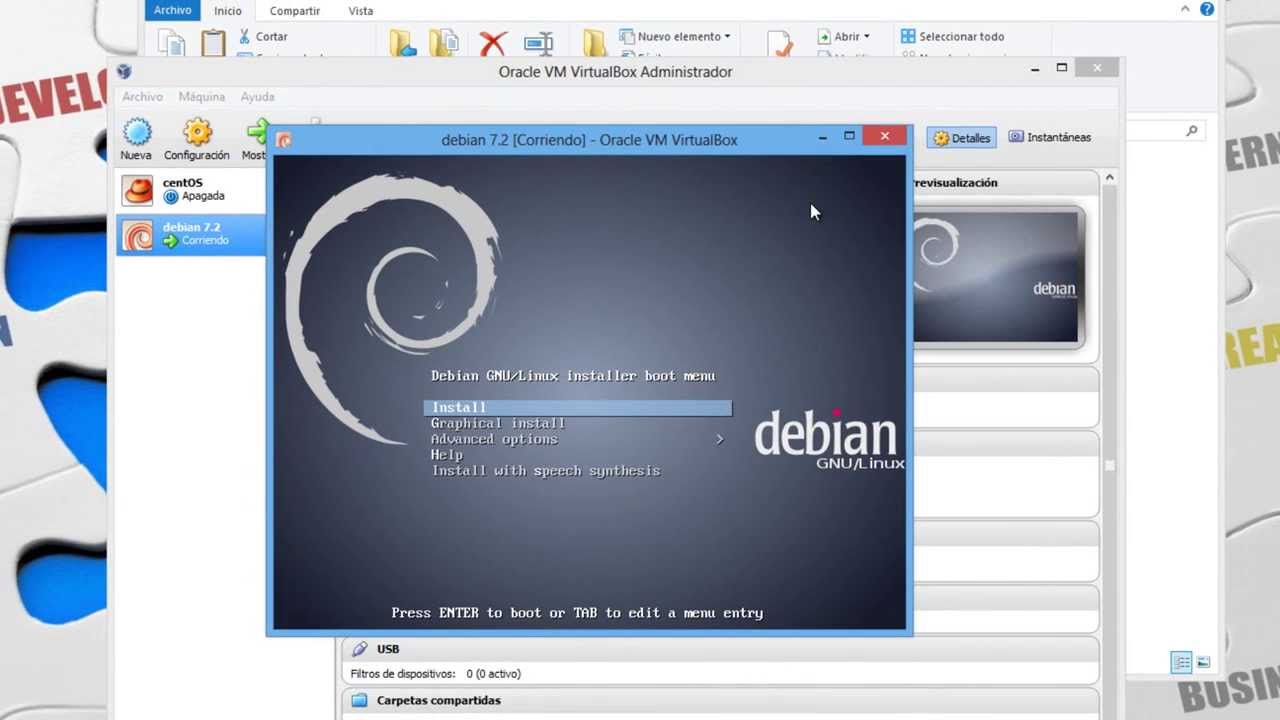Select the debian 7.2 machine entry

(191, 234)
